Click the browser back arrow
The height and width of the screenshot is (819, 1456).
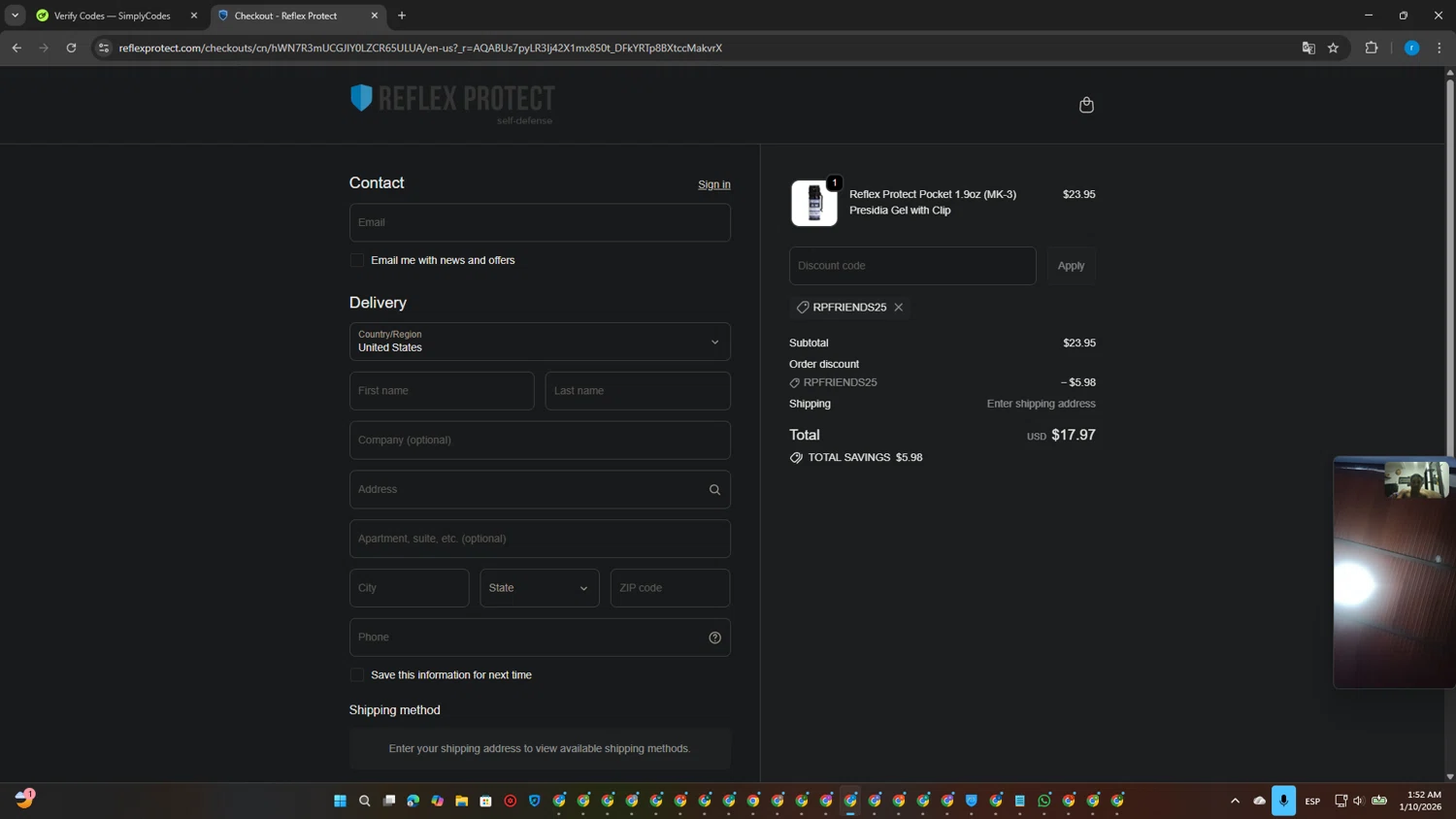17,48
